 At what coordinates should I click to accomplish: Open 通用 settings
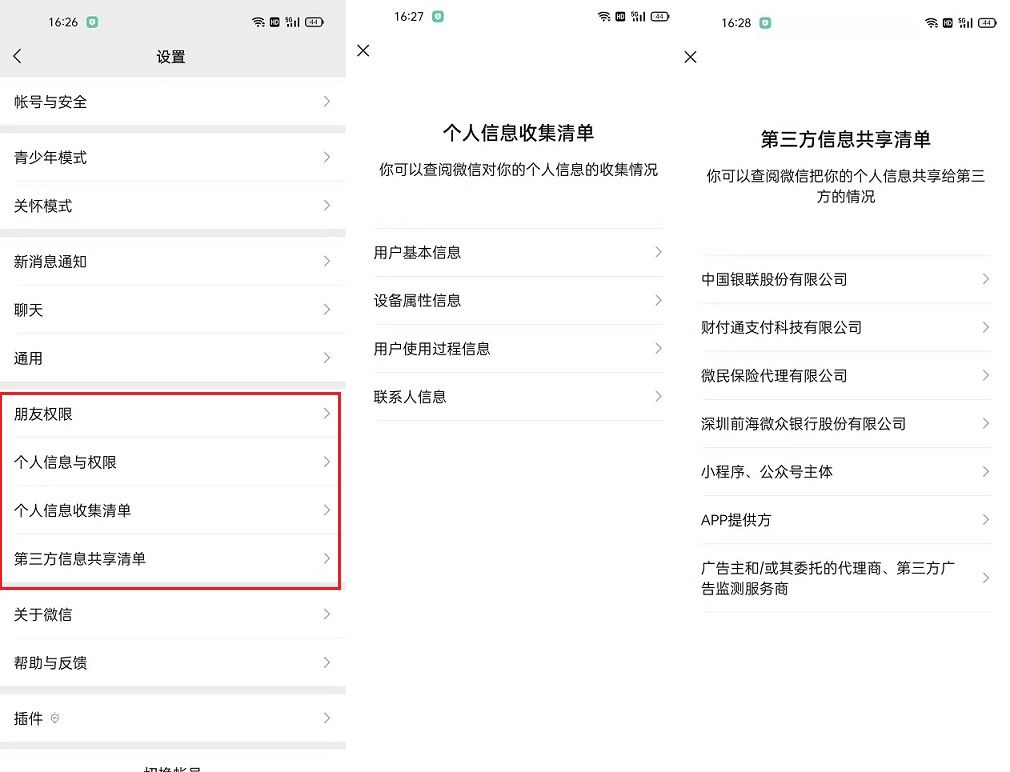[173, 358]
